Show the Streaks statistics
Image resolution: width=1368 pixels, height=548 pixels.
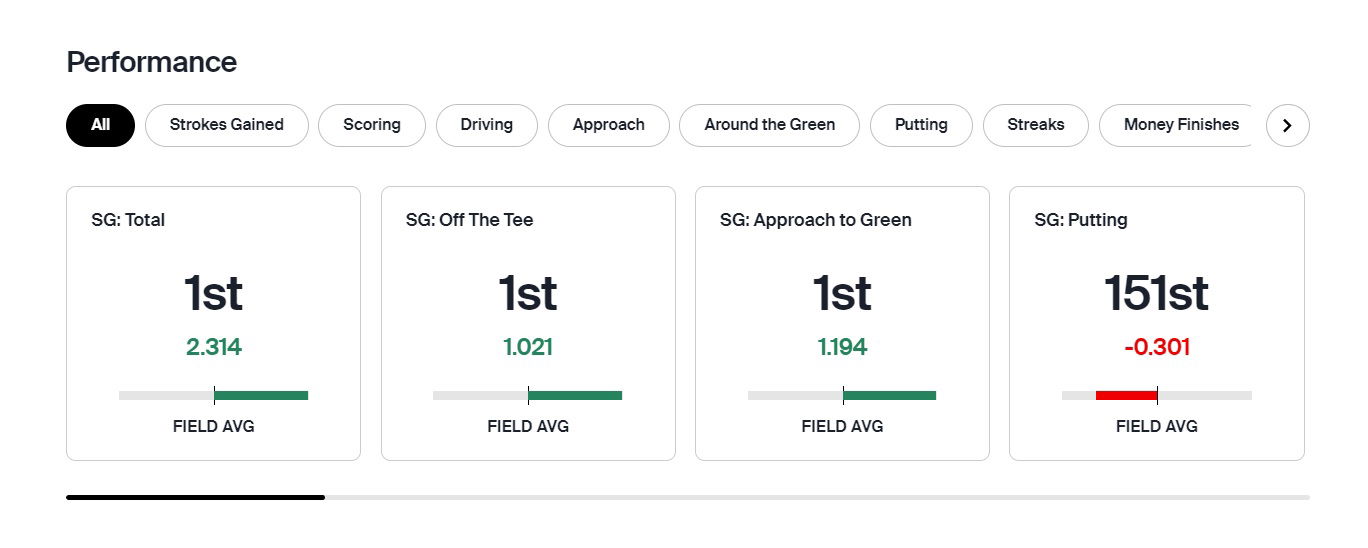[1035, 125]
